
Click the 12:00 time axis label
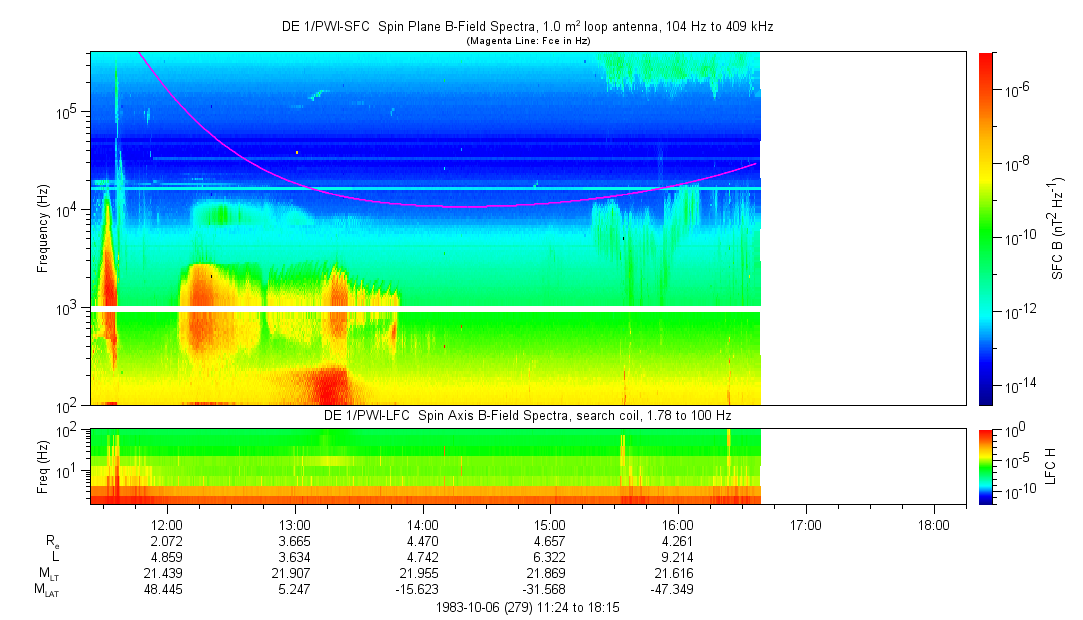coord(166,524)
